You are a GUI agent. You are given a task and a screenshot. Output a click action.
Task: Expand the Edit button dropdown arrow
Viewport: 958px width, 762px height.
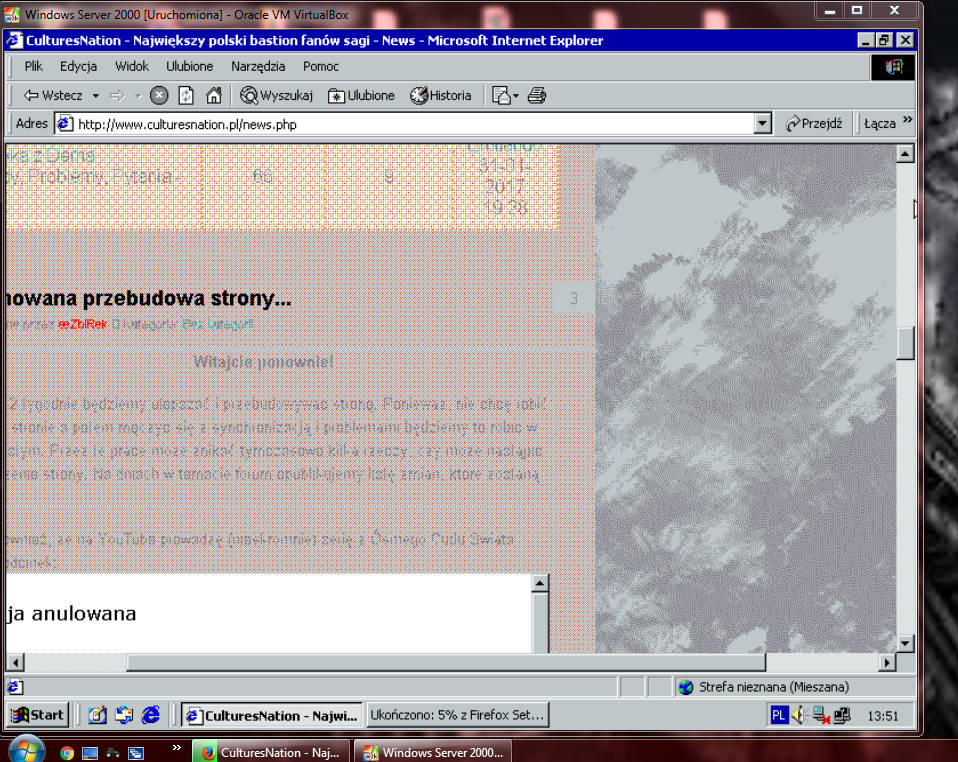coord(516,96)
